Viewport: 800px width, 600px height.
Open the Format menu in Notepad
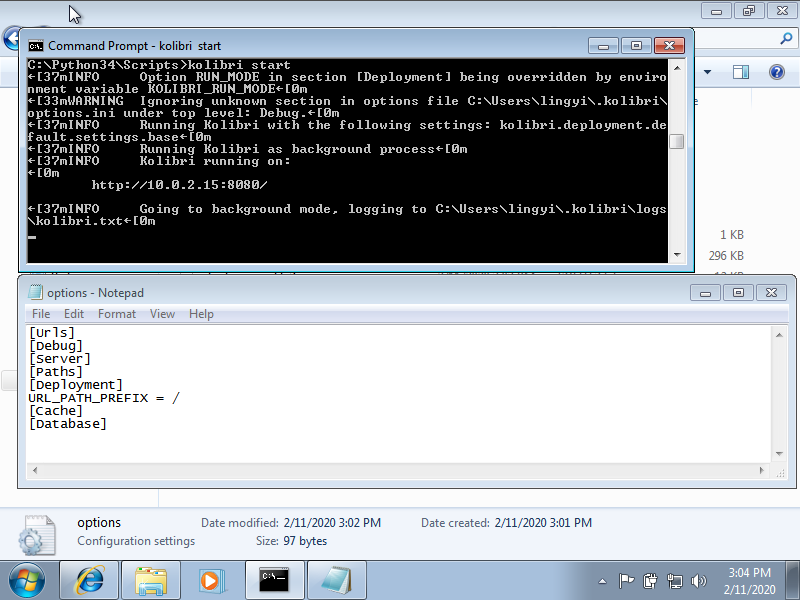click(x=117, y=313)
